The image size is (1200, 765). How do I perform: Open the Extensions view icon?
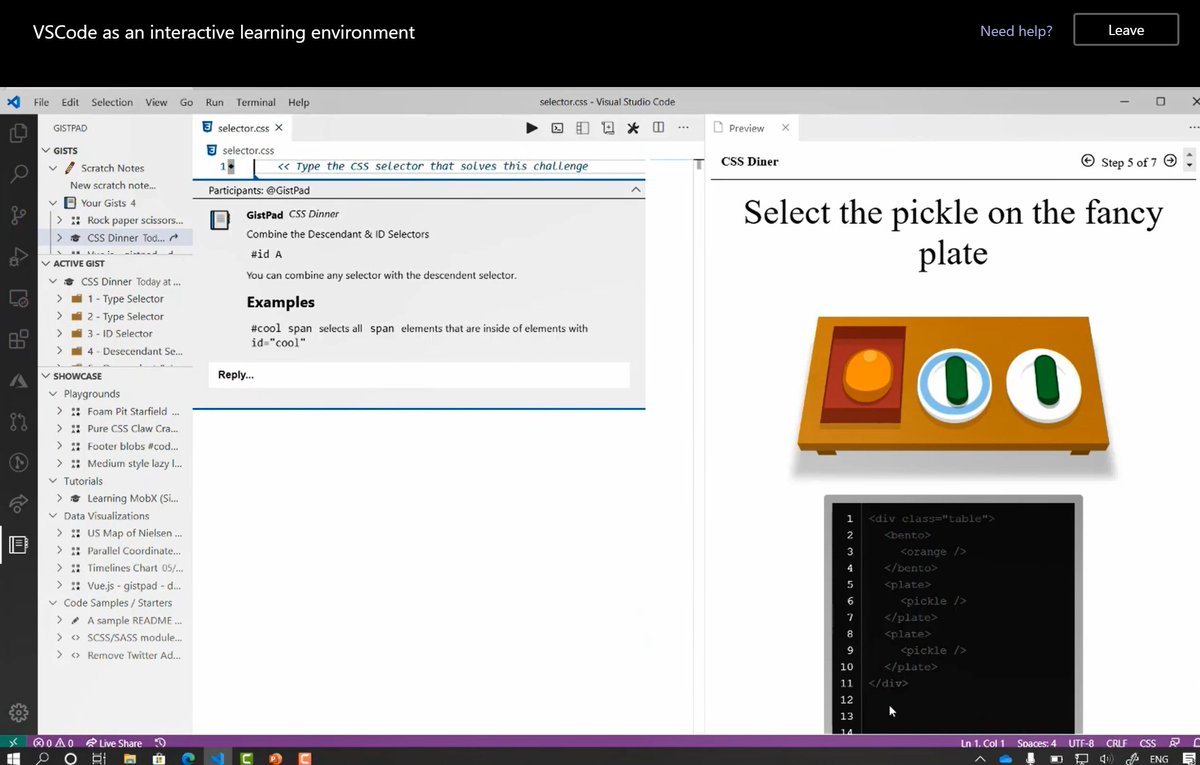point(16,339)
